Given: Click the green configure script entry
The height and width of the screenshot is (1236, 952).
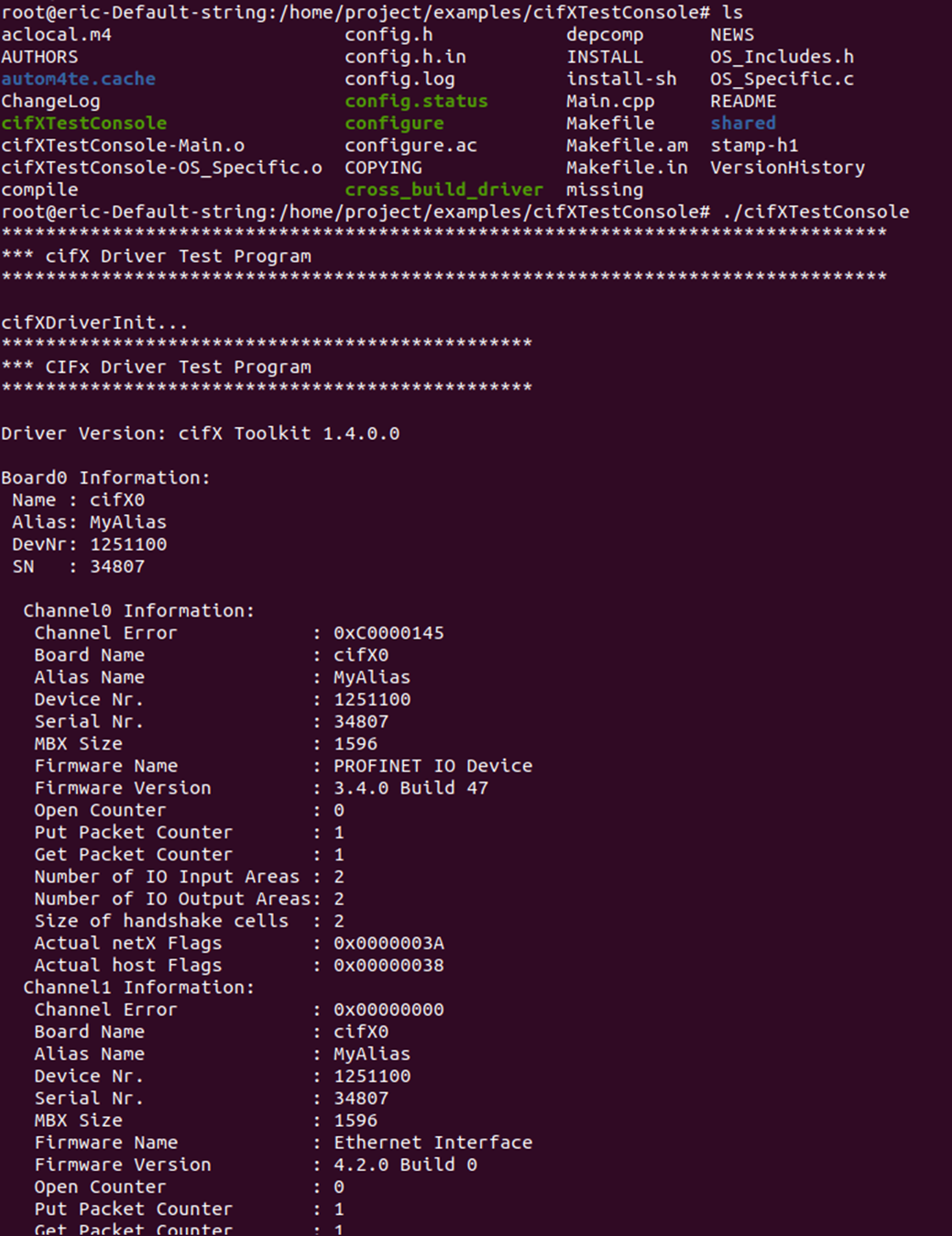Looking at the screenshot, I should click(394, 123).
